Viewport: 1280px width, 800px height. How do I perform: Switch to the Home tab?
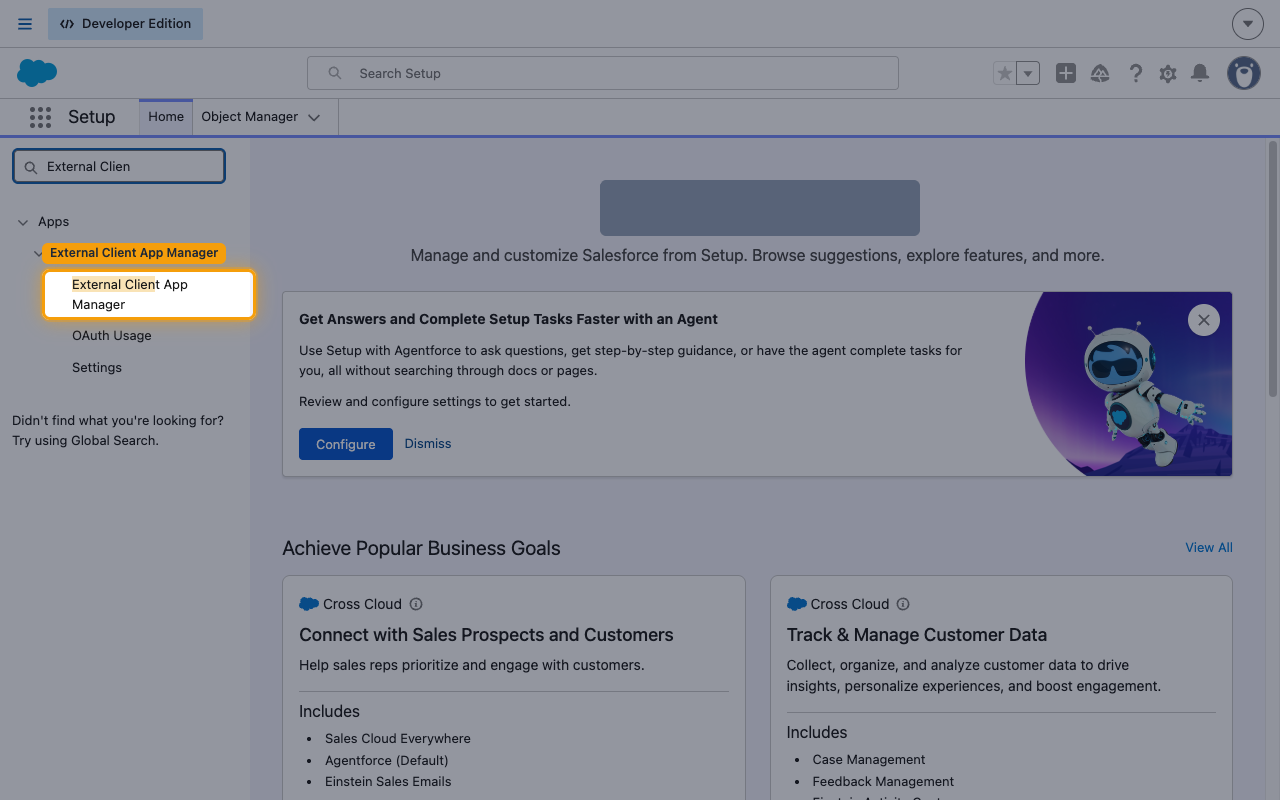(x=166, y=117)
